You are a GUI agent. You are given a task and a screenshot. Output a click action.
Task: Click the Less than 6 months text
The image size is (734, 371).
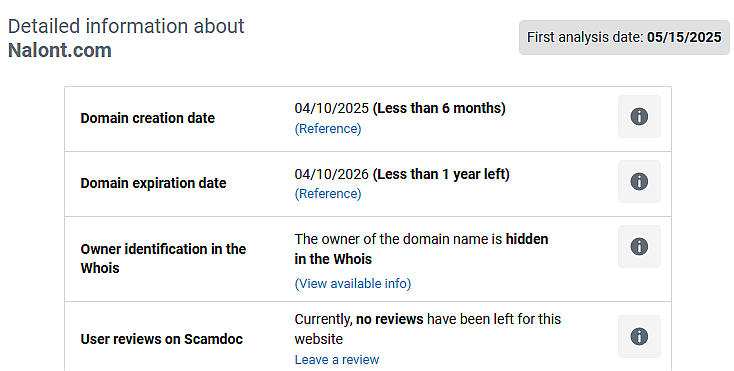click(439, 108)
